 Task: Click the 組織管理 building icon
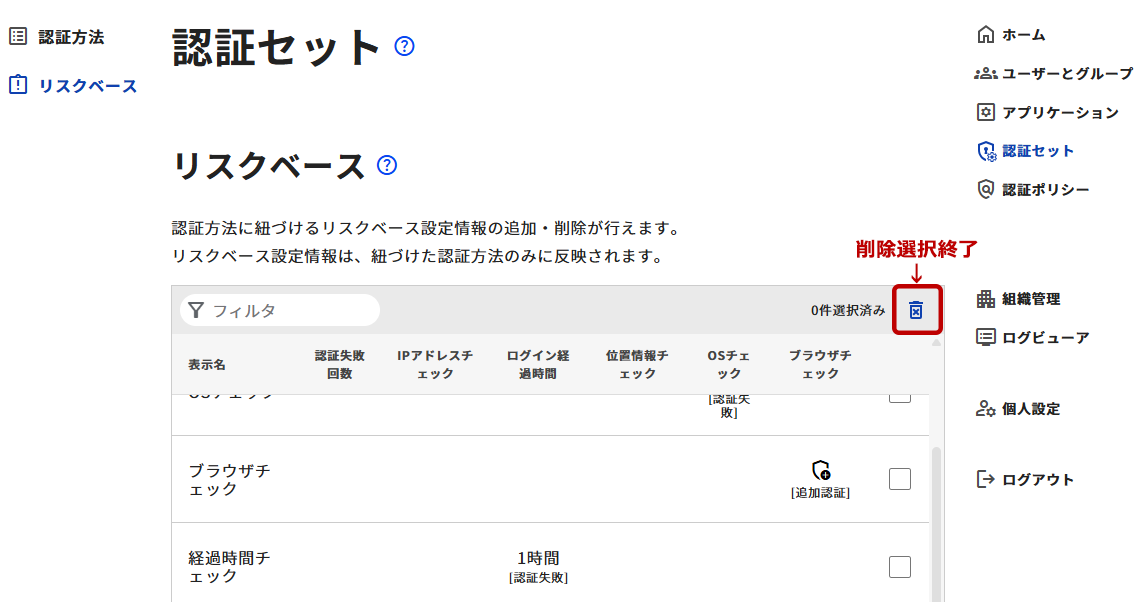986,299
